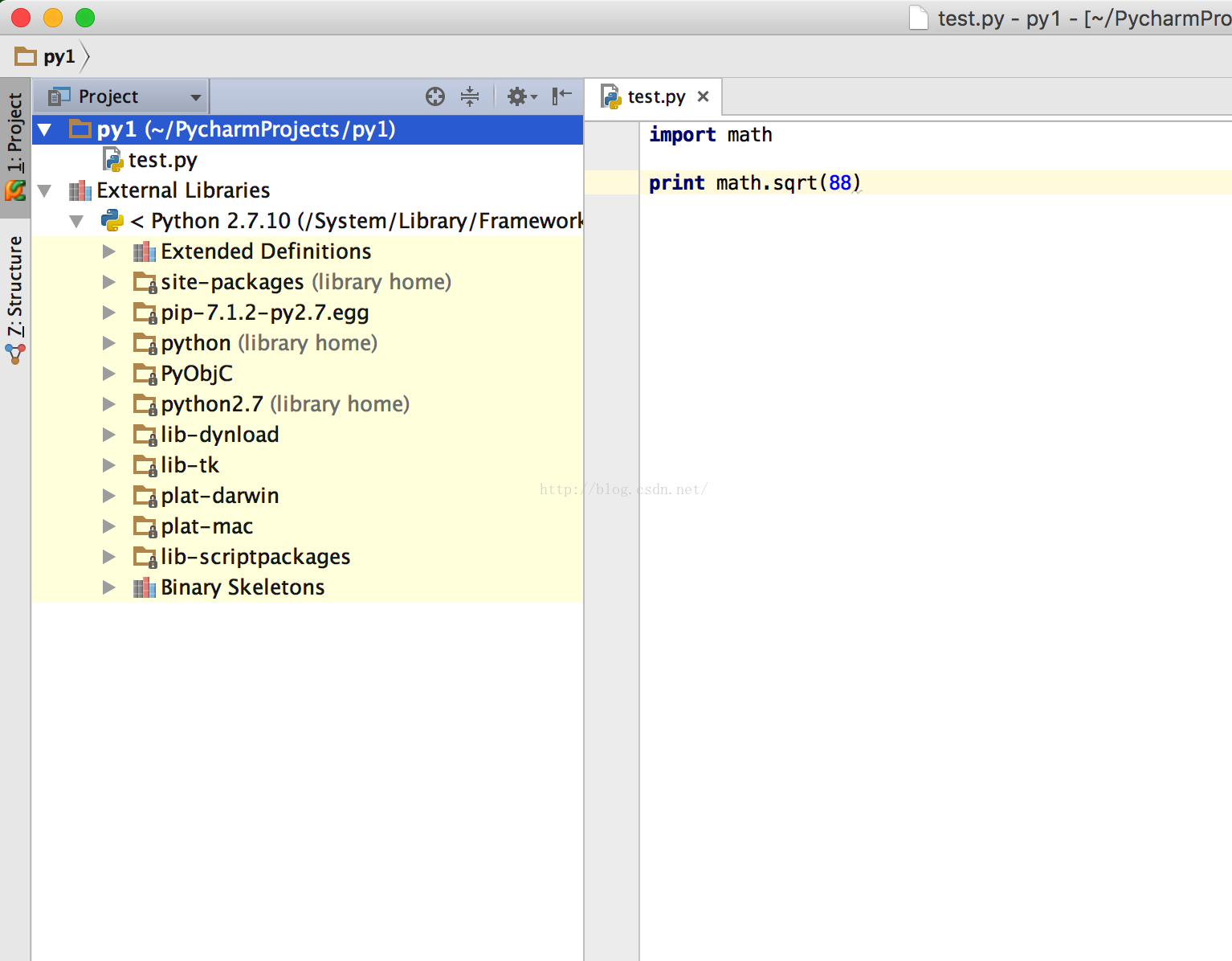
Task: Click the editor gutter beside the print line
Action: [x=612, y=182]
